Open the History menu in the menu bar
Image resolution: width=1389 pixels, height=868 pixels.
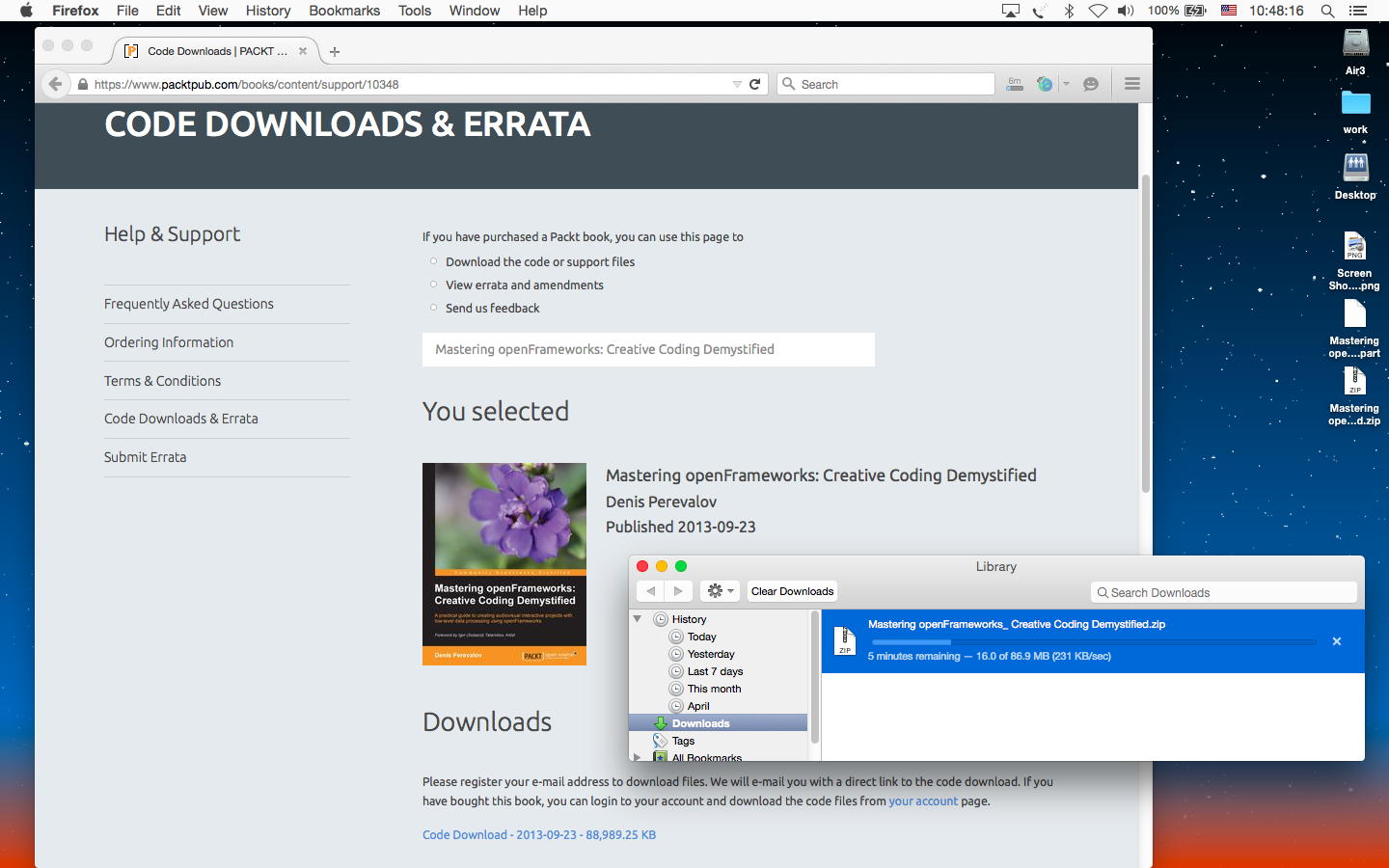(268, 11)
